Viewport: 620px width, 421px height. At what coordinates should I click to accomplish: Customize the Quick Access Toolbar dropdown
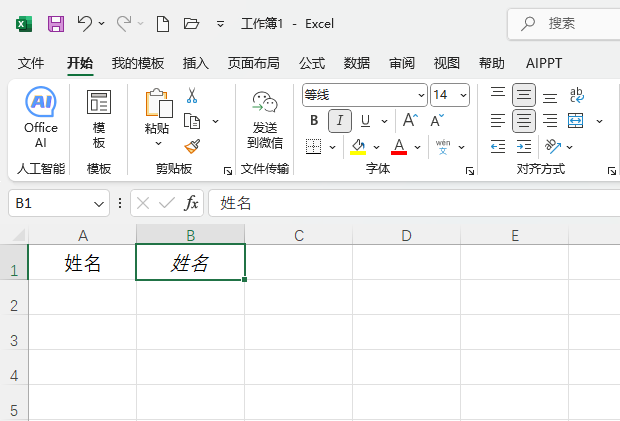coord(220,24)
